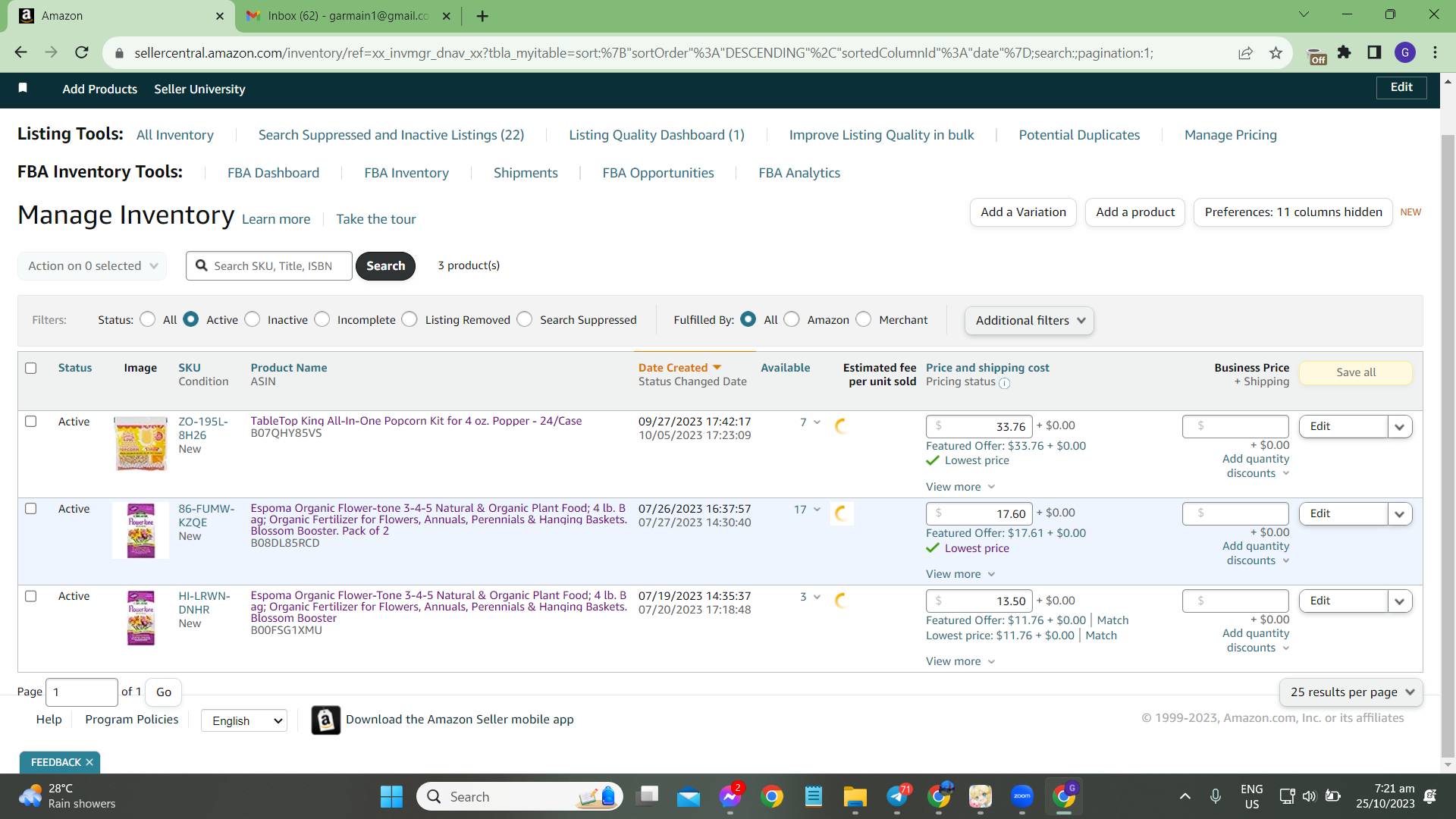Screen dimensions: 1456x819
Task: Open the Manage Pricing listing tool
Action: pos(1231,135)
